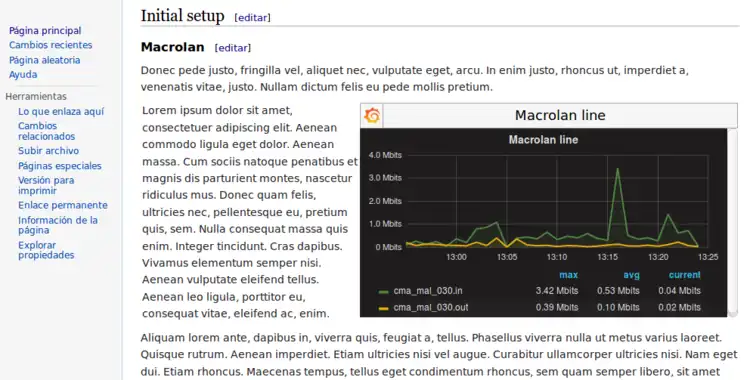Open Lo que enlaza aquí
Screen dimensions: 750x380
[x=61, y=112]
